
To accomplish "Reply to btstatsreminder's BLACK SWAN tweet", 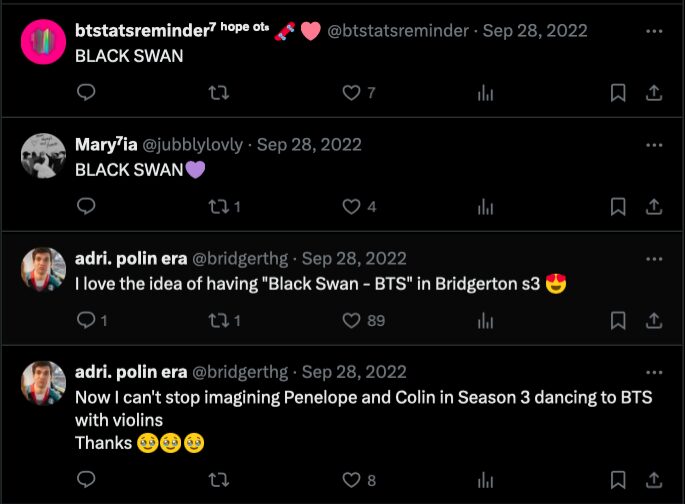I will pyautogui.click(x=87, y=93).
